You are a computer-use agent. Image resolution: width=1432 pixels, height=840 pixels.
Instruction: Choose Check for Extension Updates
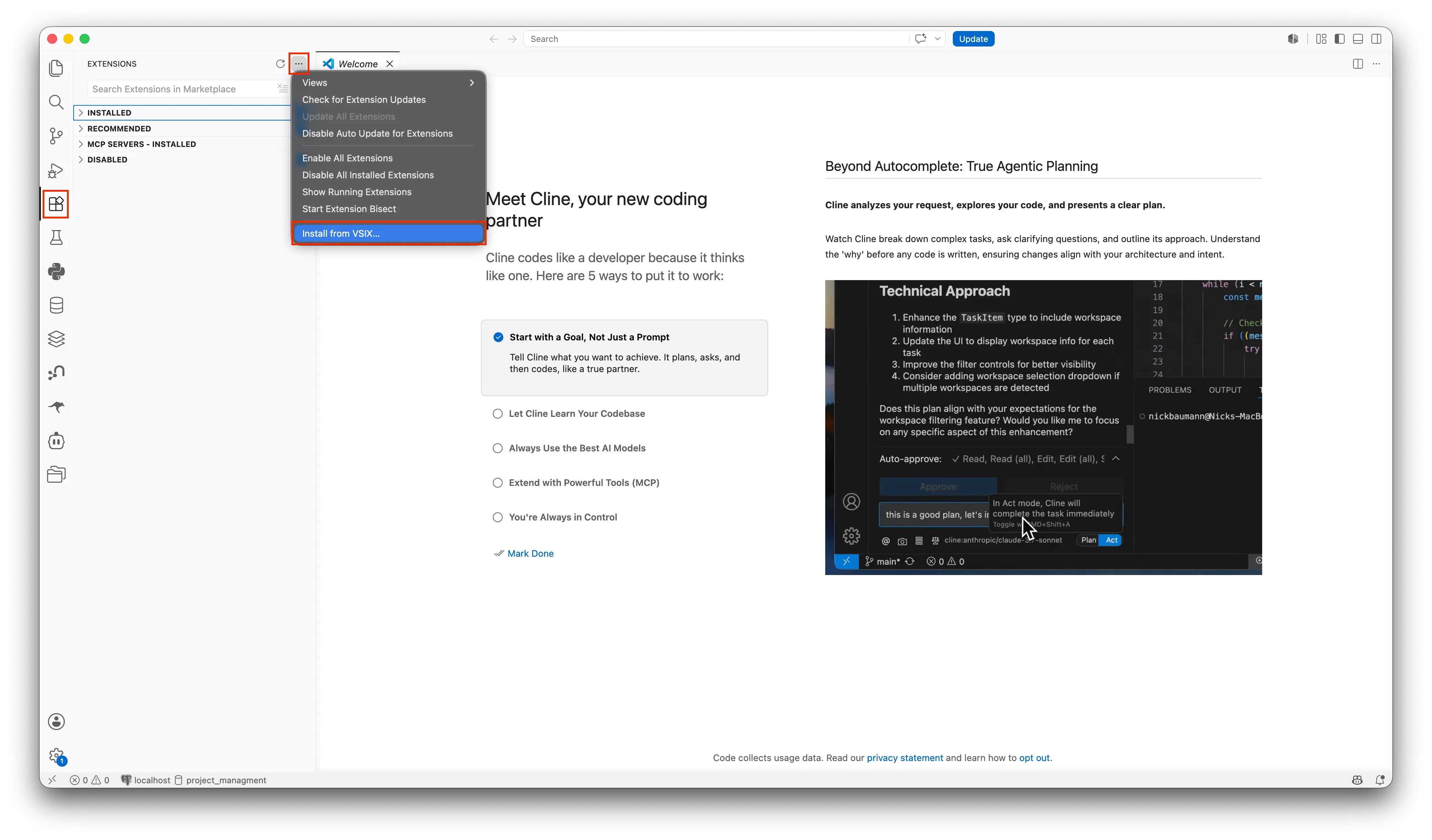[x=388, y=99]
